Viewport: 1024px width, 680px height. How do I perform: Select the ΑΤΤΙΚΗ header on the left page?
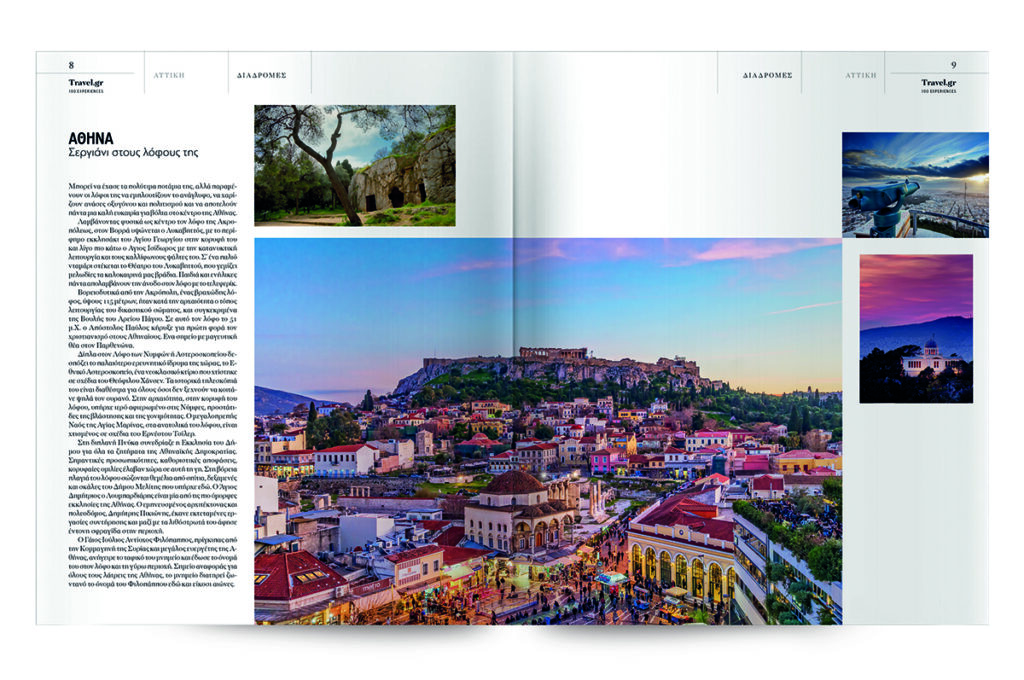[169, 75]
